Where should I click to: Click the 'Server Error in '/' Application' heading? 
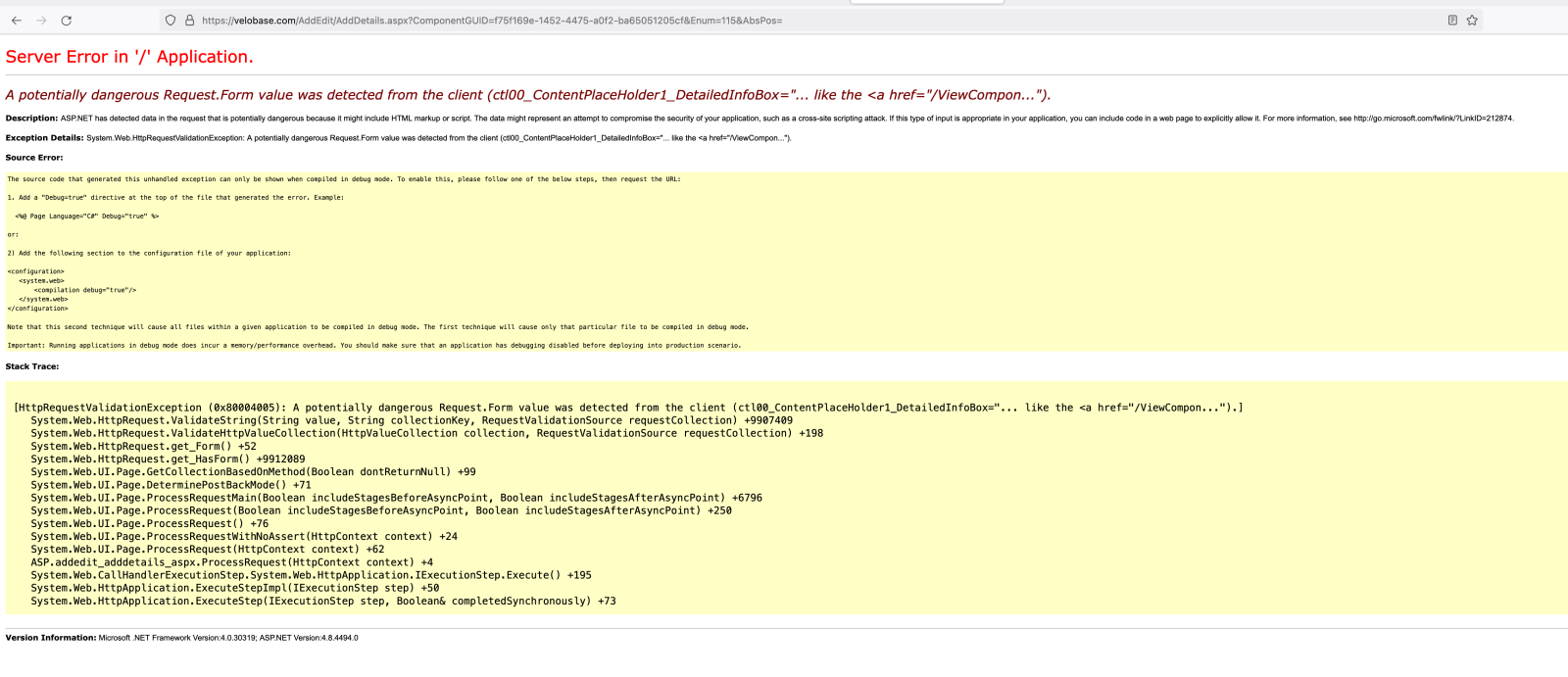129,57
